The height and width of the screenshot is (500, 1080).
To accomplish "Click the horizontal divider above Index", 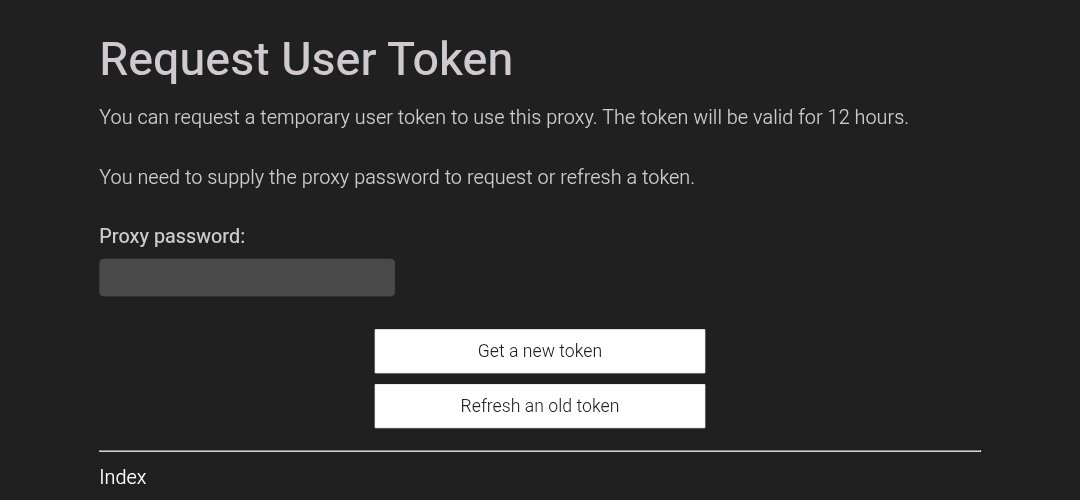I will [x=540, y=451].
